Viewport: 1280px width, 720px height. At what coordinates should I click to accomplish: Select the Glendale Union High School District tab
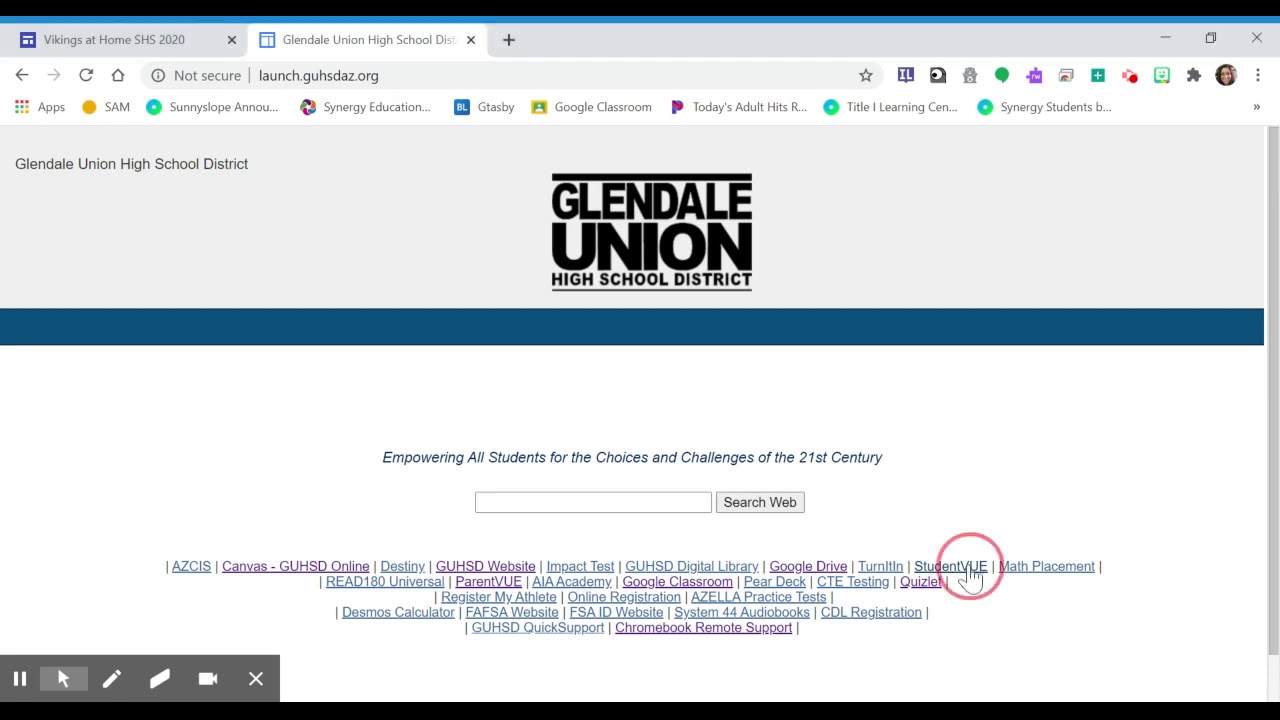pyautogui.click(x=368, y=40)
